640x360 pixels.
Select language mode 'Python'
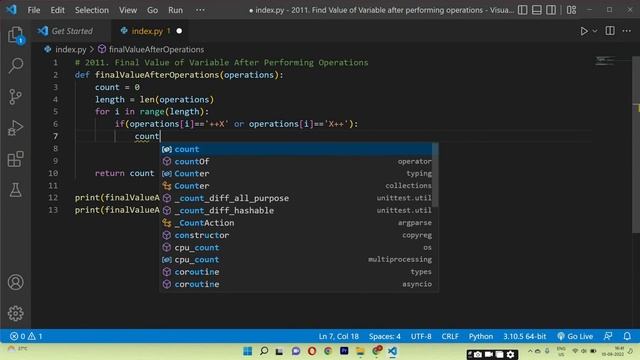pyautogui.click(x=481, y=336)
